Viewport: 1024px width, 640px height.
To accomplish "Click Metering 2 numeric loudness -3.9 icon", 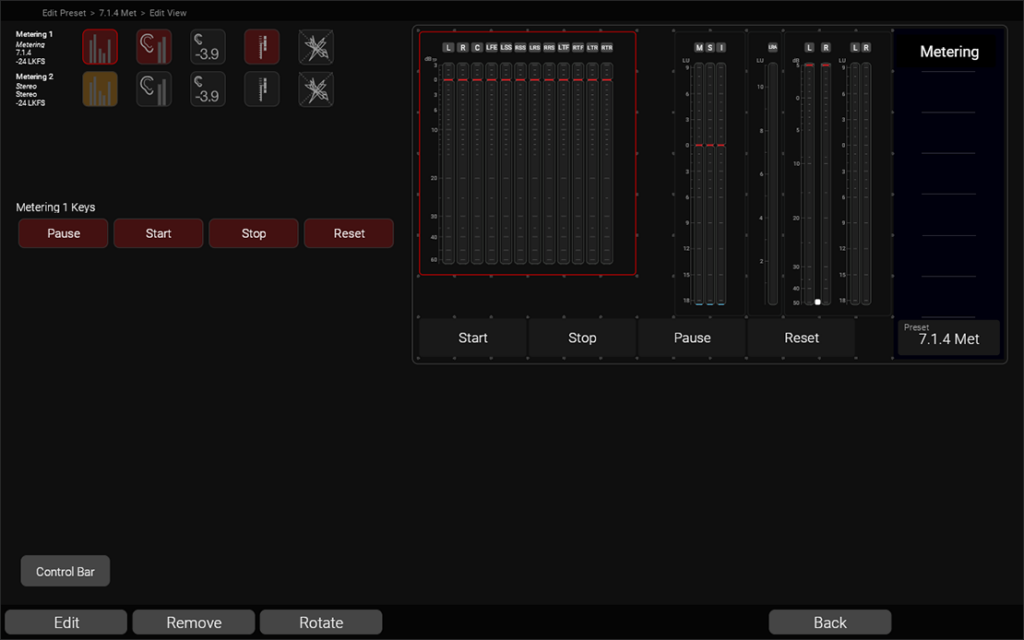I will [208, 89].
